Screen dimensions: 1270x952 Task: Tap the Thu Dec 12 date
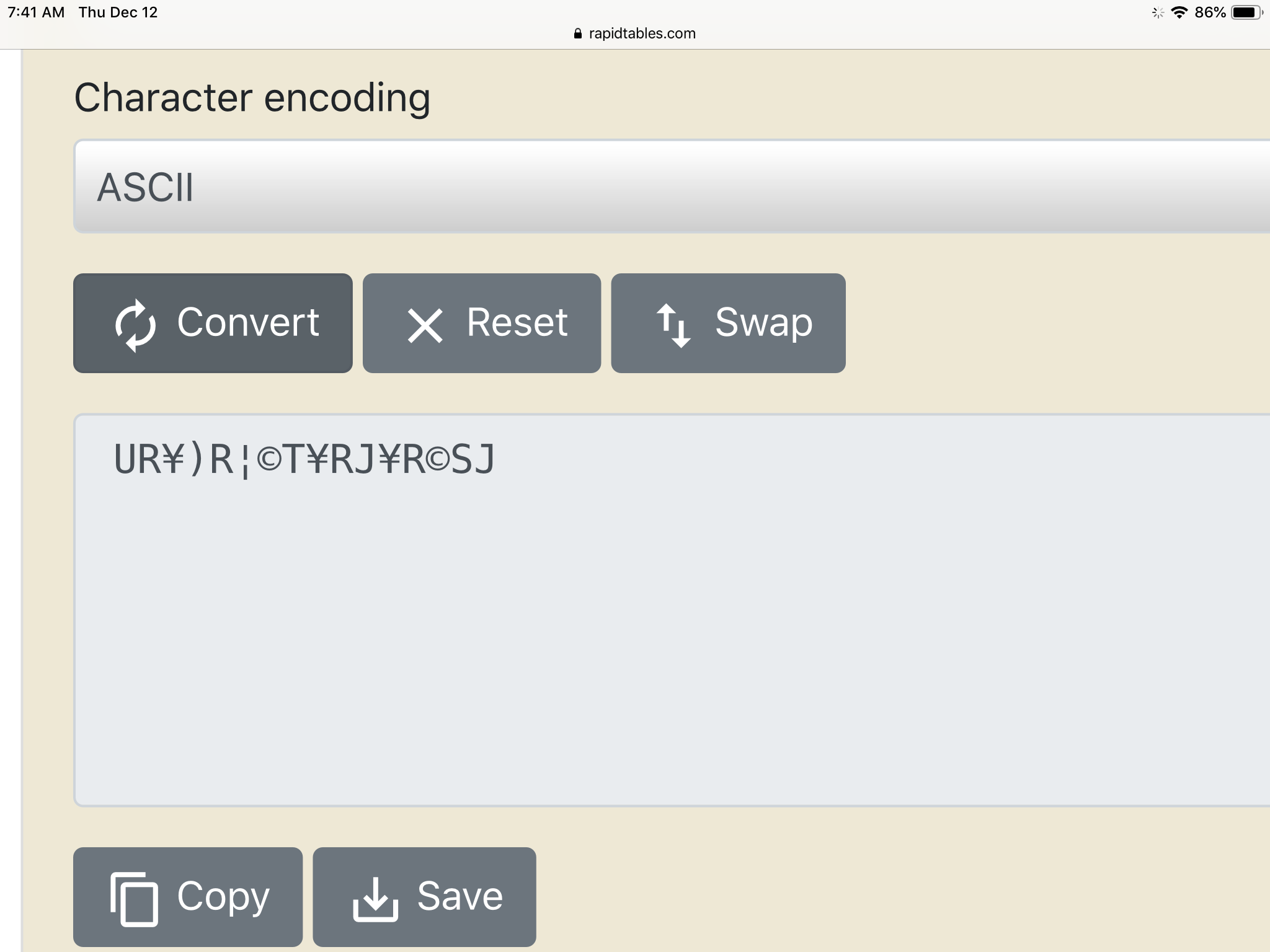pos(118,12)
